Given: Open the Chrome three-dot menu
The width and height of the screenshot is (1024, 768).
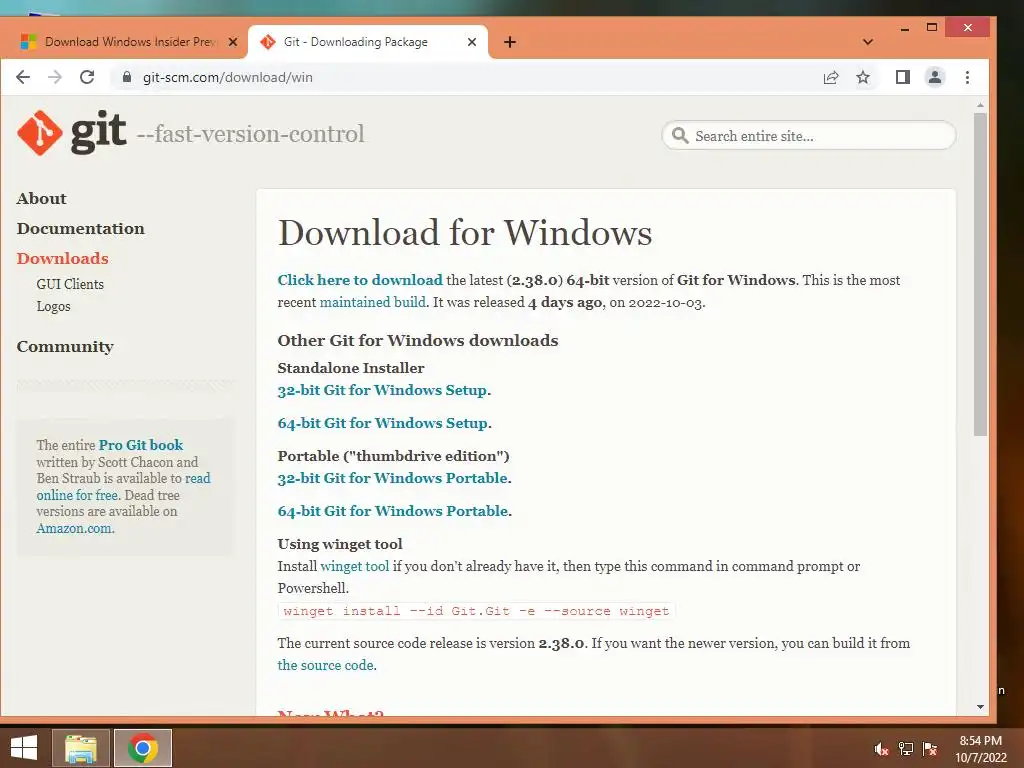Looking at the screenshot, I should coord(967,77).
